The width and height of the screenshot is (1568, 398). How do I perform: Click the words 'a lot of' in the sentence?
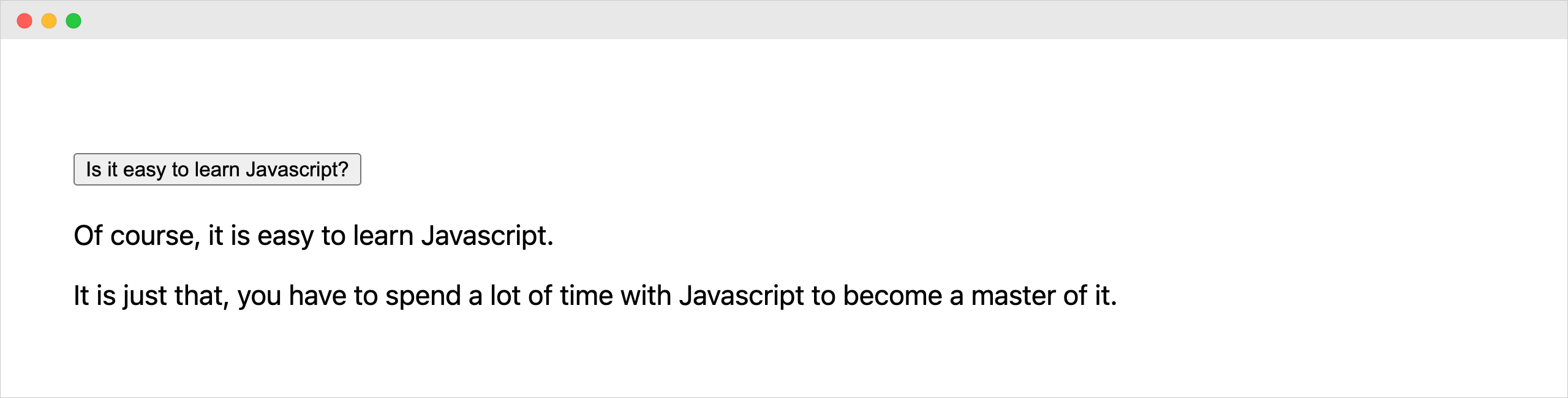(511, 296)
